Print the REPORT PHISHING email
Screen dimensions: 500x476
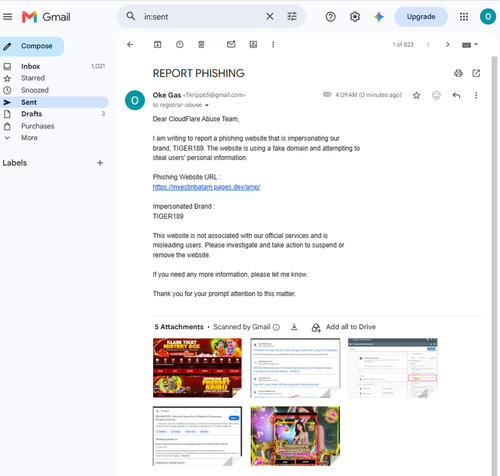click(x=458, y=73)
